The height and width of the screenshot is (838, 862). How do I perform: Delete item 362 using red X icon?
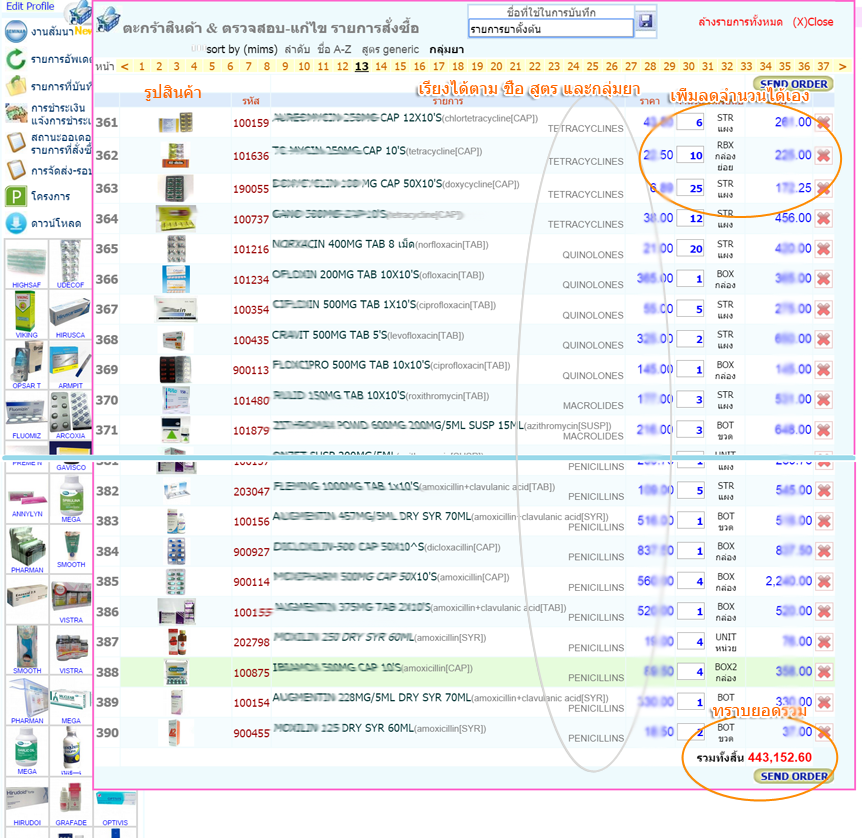[823, 156]
